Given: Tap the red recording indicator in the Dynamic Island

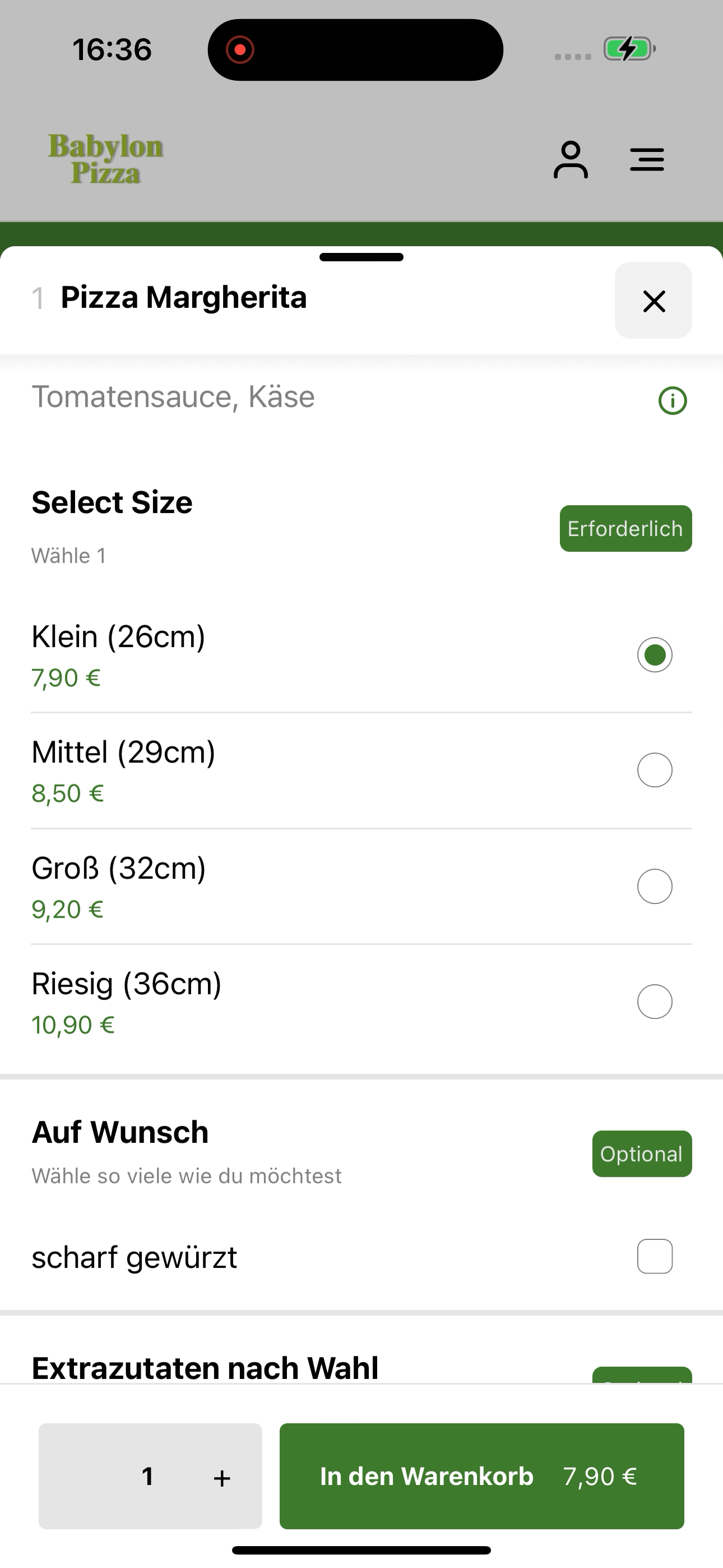Looking at the screenshot, I should (240, 50).
